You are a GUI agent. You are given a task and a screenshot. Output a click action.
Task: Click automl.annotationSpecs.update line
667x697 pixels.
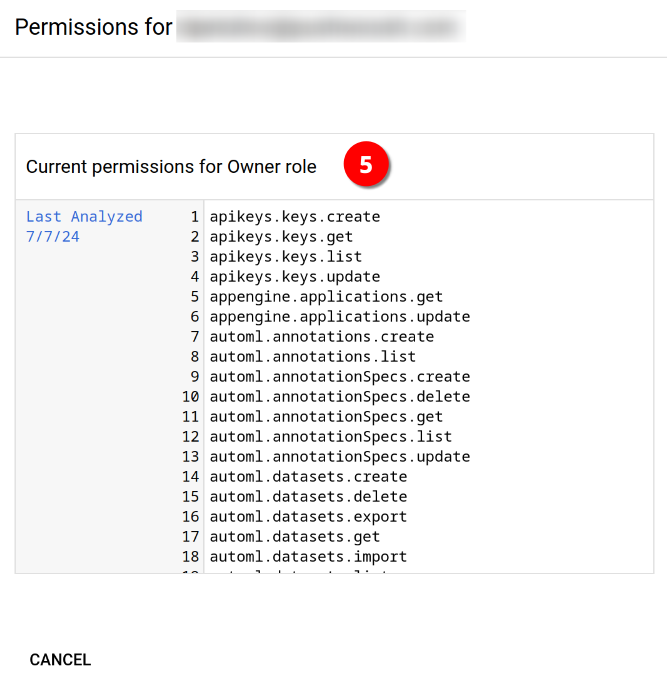tap(340, 457)
